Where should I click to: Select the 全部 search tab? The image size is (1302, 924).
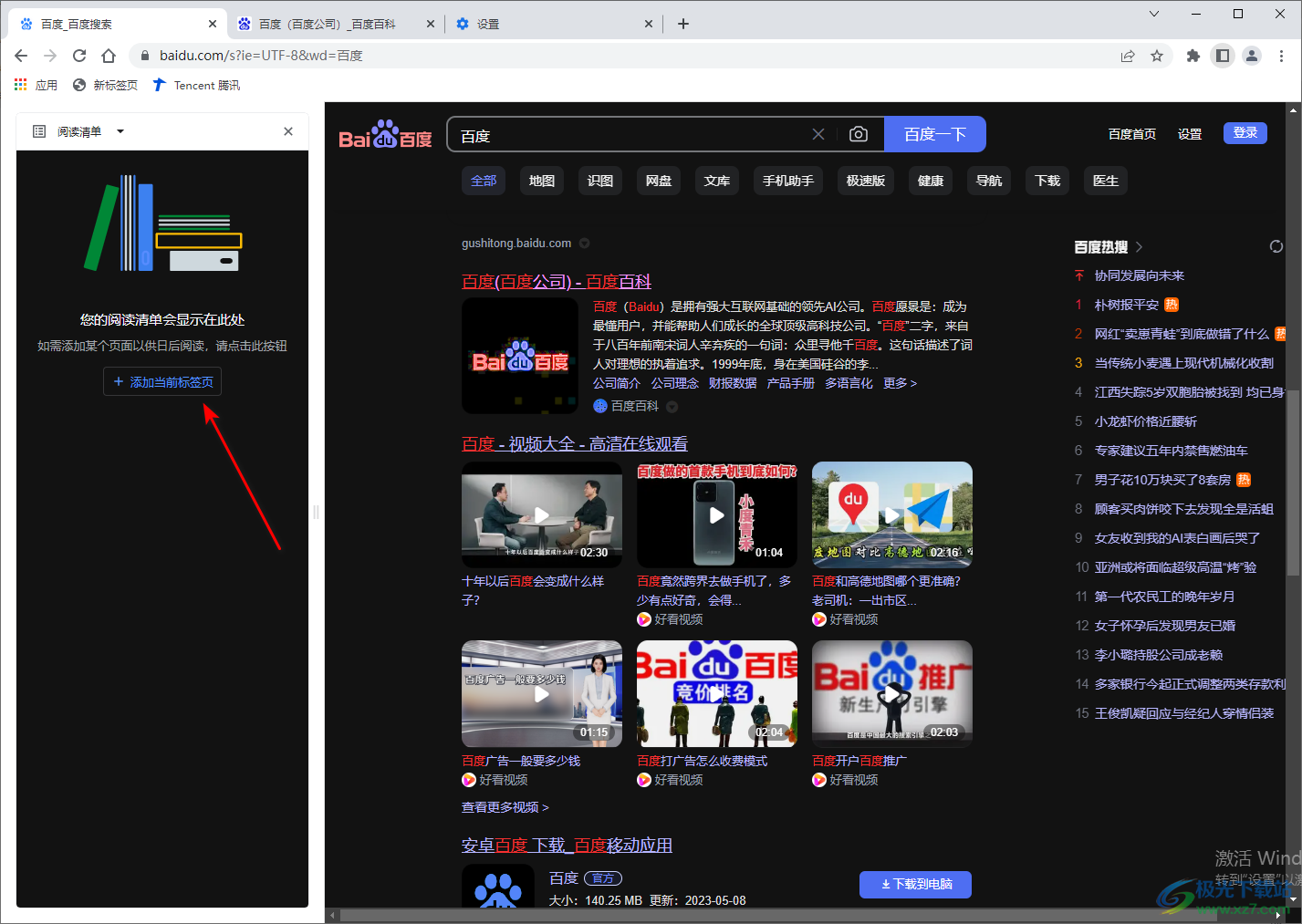[484, 181]
